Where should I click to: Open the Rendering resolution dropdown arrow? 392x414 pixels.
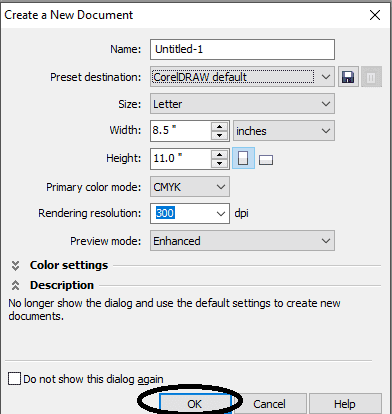221,213
